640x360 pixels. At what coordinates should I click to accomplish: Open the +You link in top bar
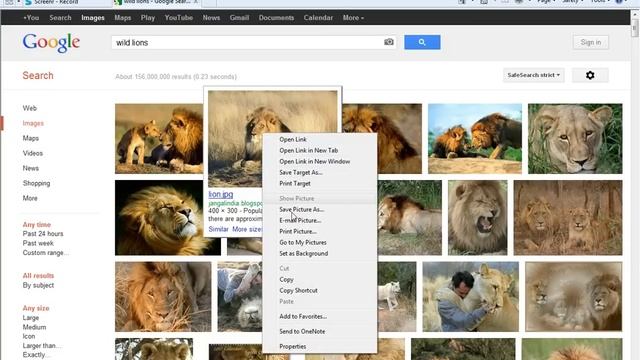click(x=31, y=18)
